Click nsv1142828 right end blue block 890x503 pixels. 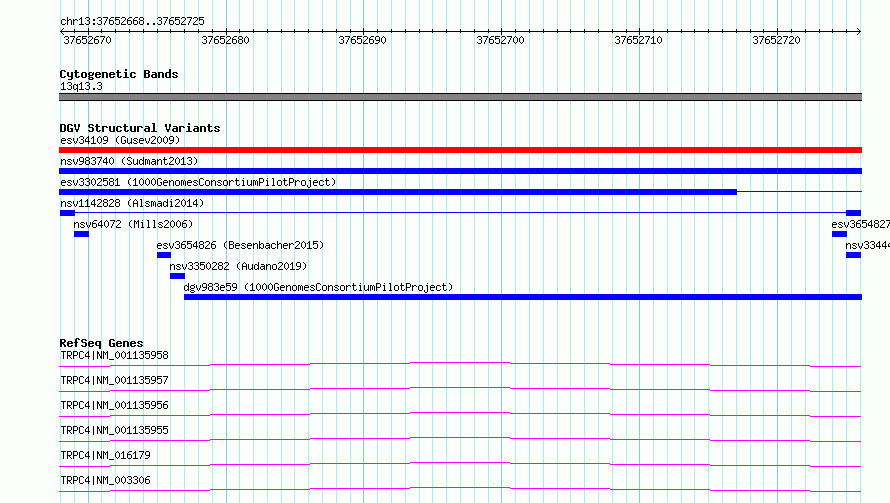click(853, 213)
